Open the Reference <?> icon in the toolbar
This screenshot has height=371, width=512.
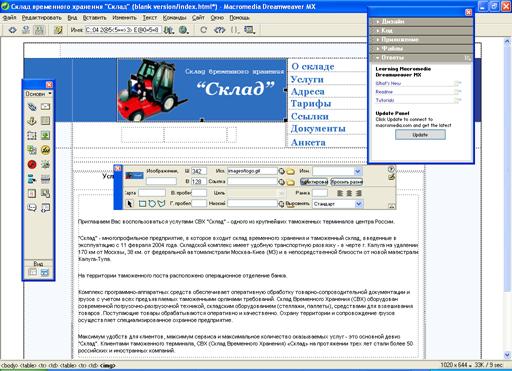click(x=220, y=30)
